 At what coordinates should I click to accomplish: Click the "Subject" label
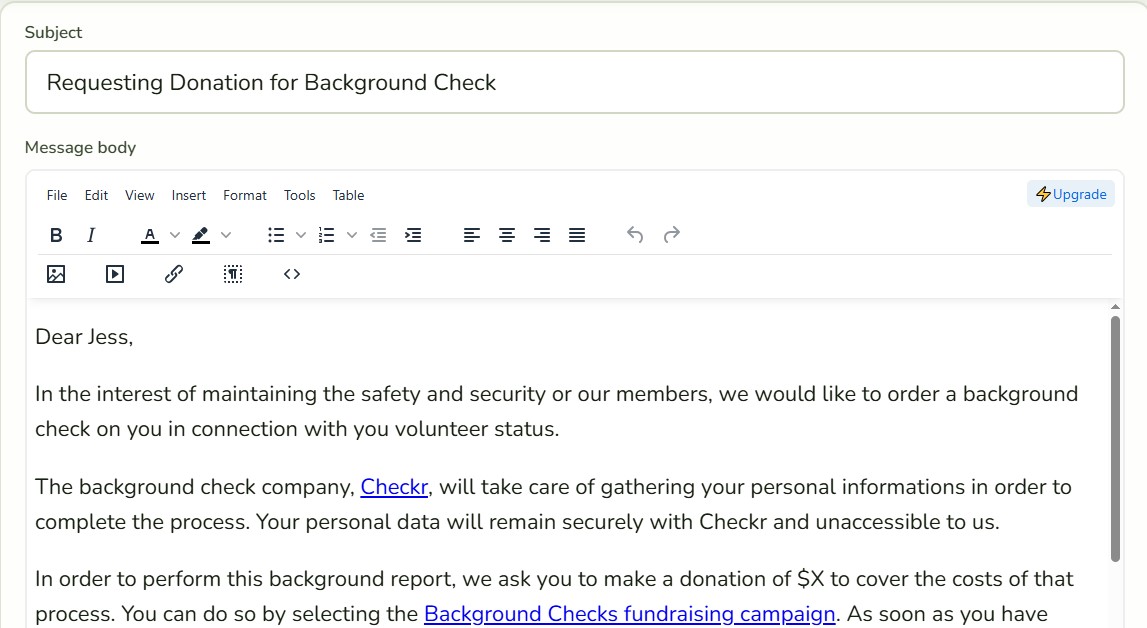(x=53, y=32)
